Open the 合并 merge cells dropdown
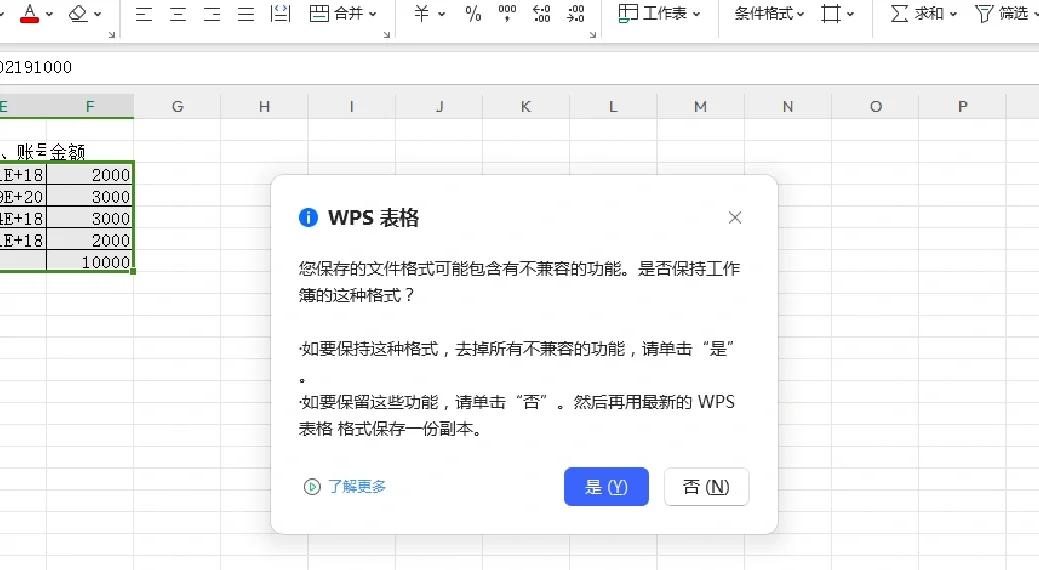Screen dimensions: 1039x570 click(x=344, y=13)
